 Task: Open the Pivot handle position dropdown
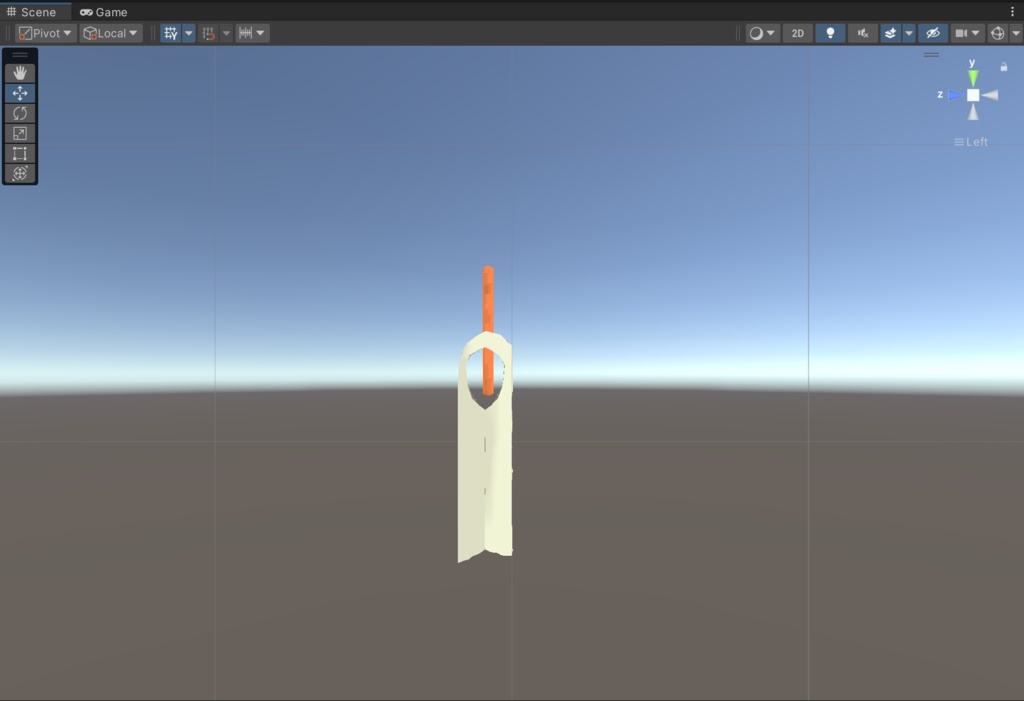click(x=45, y=33)
